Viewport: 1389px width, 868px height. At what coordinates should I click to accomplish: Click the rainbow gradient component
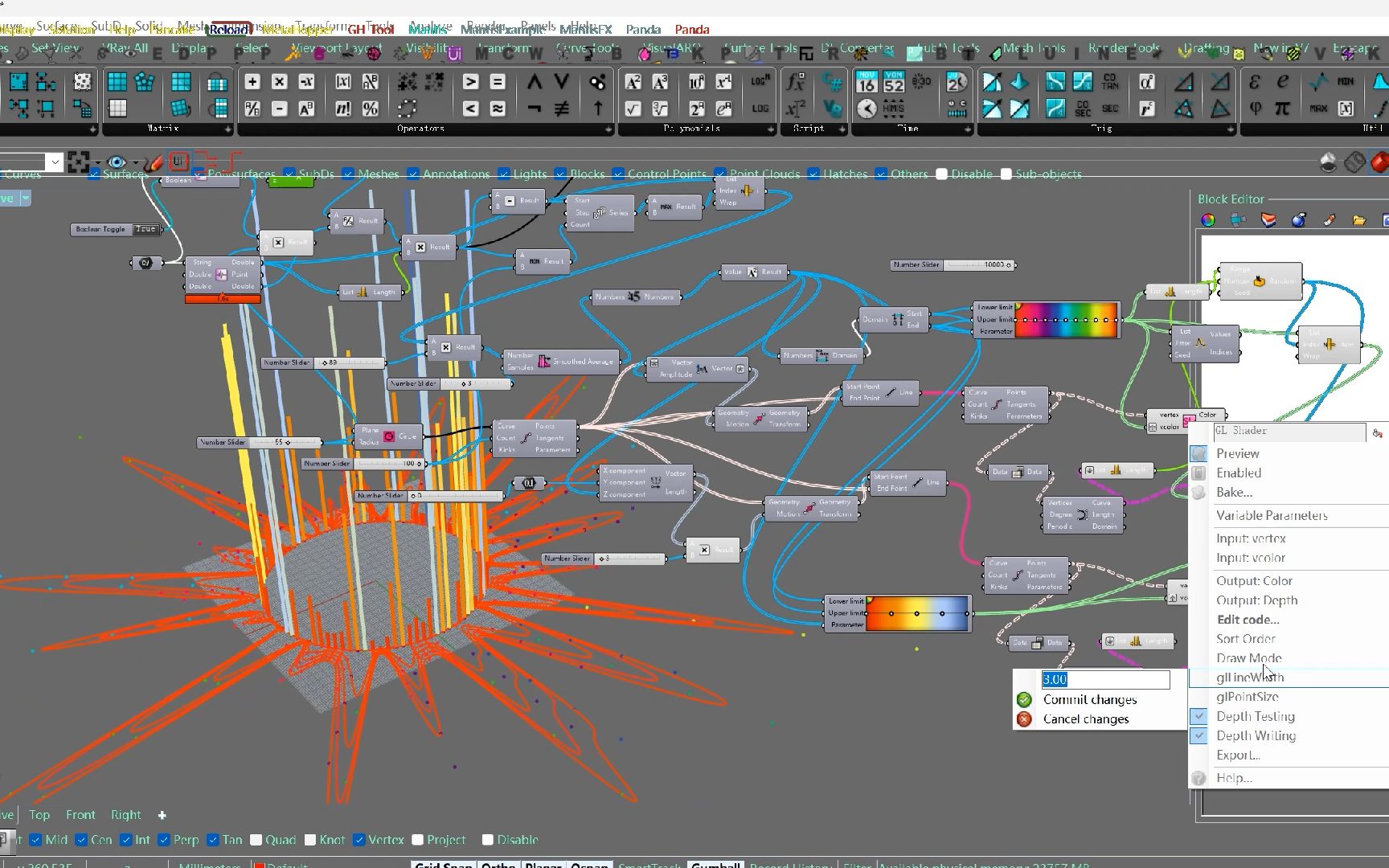coord(1047,319)
